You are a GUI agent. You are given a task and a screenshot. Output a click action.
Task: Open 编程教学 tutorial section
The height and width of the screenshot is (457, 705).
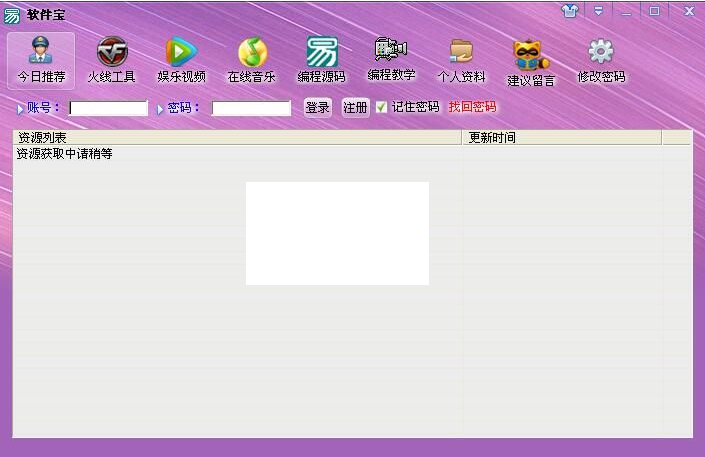point(391,59)
